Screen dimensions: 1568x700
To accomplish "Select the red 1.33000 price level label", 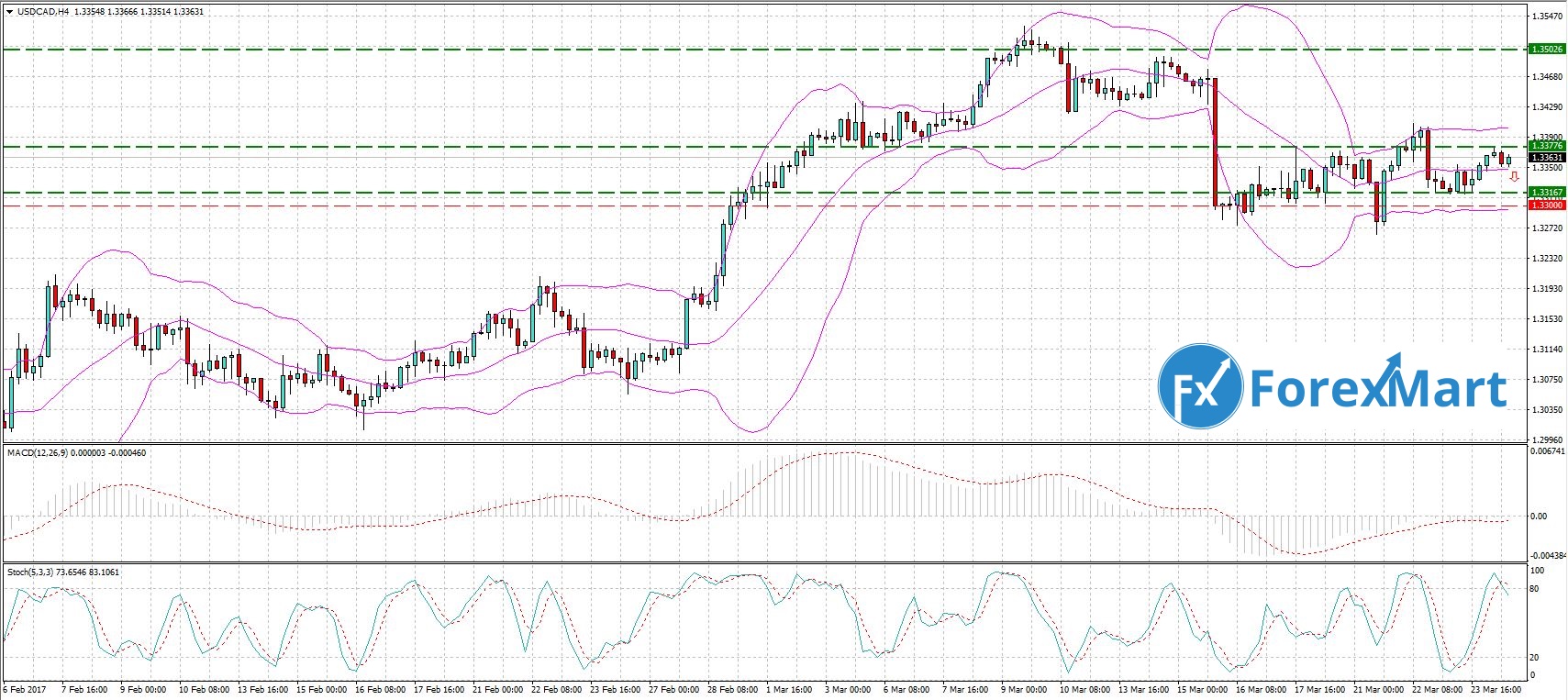I will 1547,206.
